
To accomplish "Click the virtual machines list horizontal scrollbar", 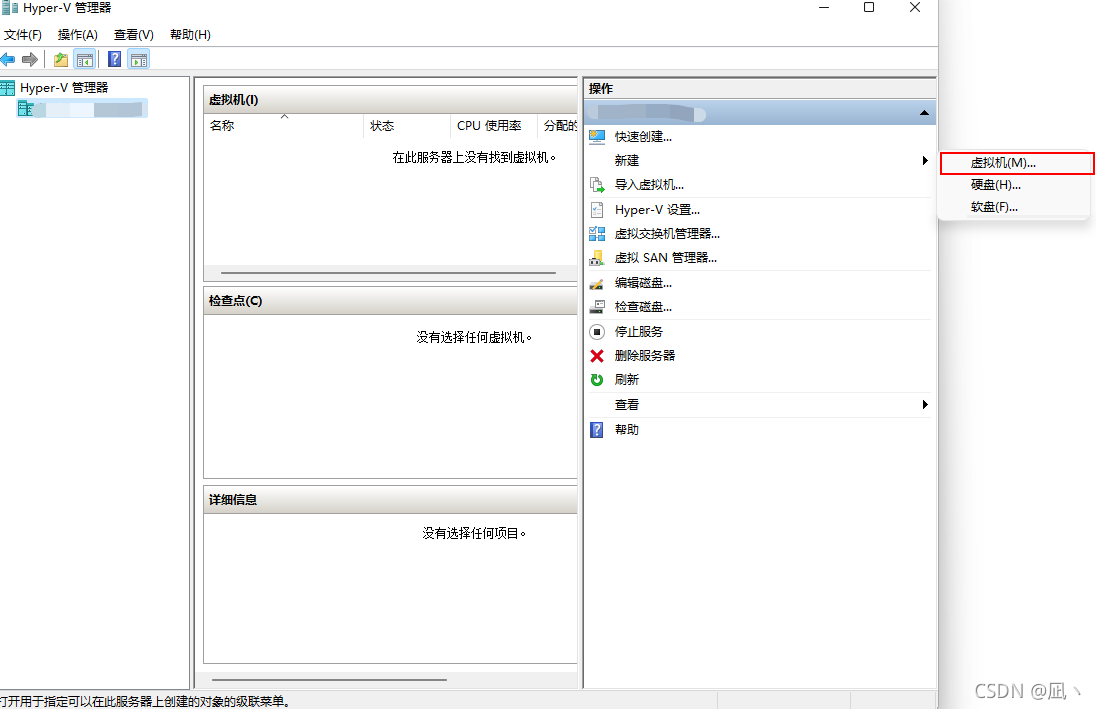I will tap(389, 273).
